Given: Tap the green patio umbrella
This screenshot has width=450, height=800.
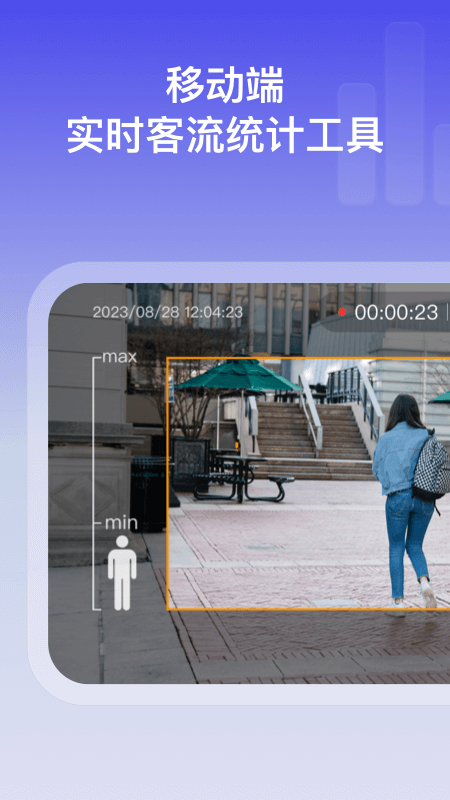Looking at the screenshot, I should point(236,376).
